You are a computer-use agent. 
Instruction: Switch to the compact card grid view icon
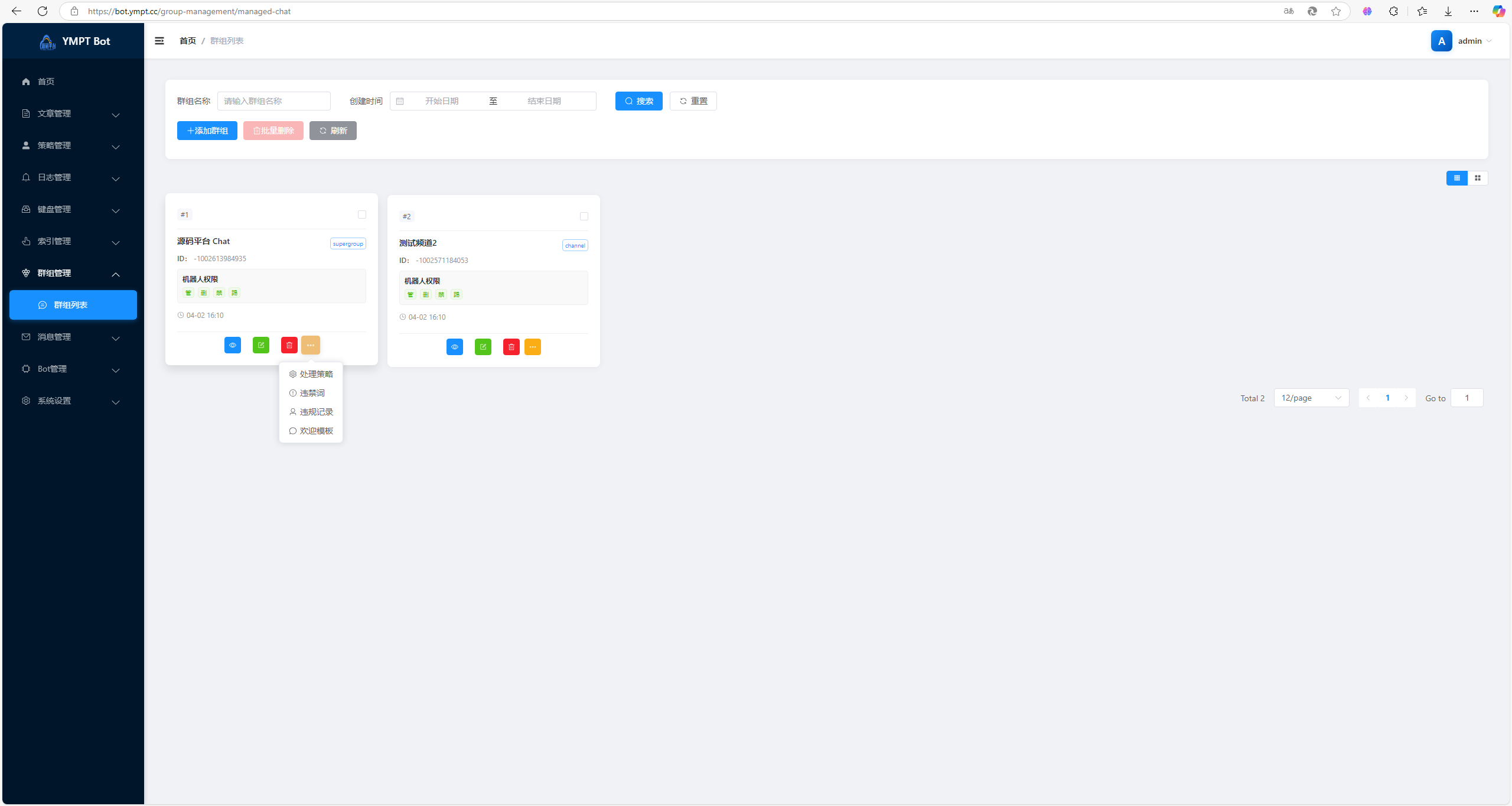[x=1478, y=178]
